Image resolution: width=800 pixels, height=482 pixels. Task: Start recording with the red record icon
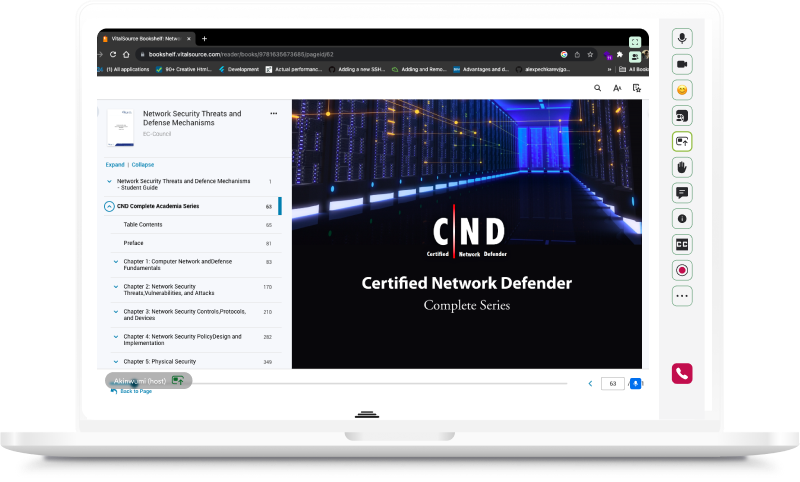pyautogui.click(x=682, y=270)
